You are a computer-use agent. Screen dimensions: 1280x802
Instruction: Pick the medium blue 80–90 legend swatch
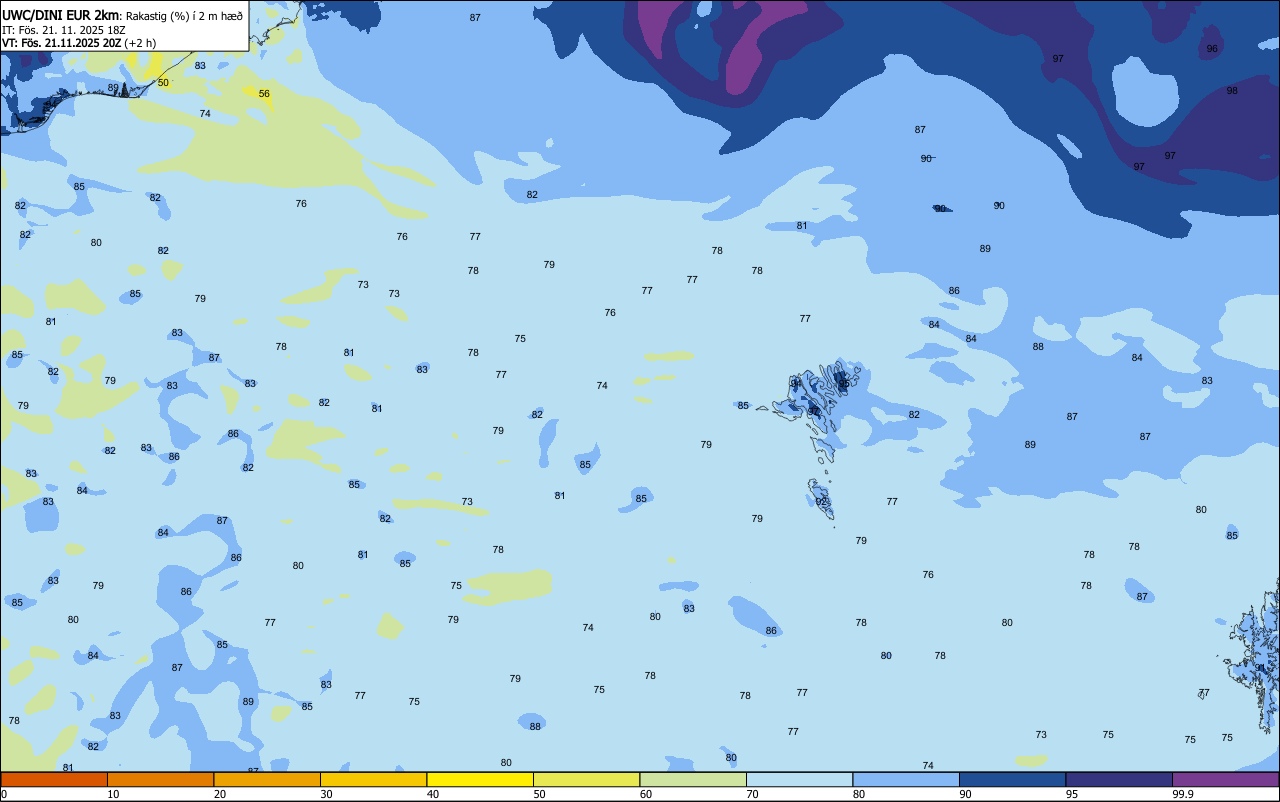(906, 779)
